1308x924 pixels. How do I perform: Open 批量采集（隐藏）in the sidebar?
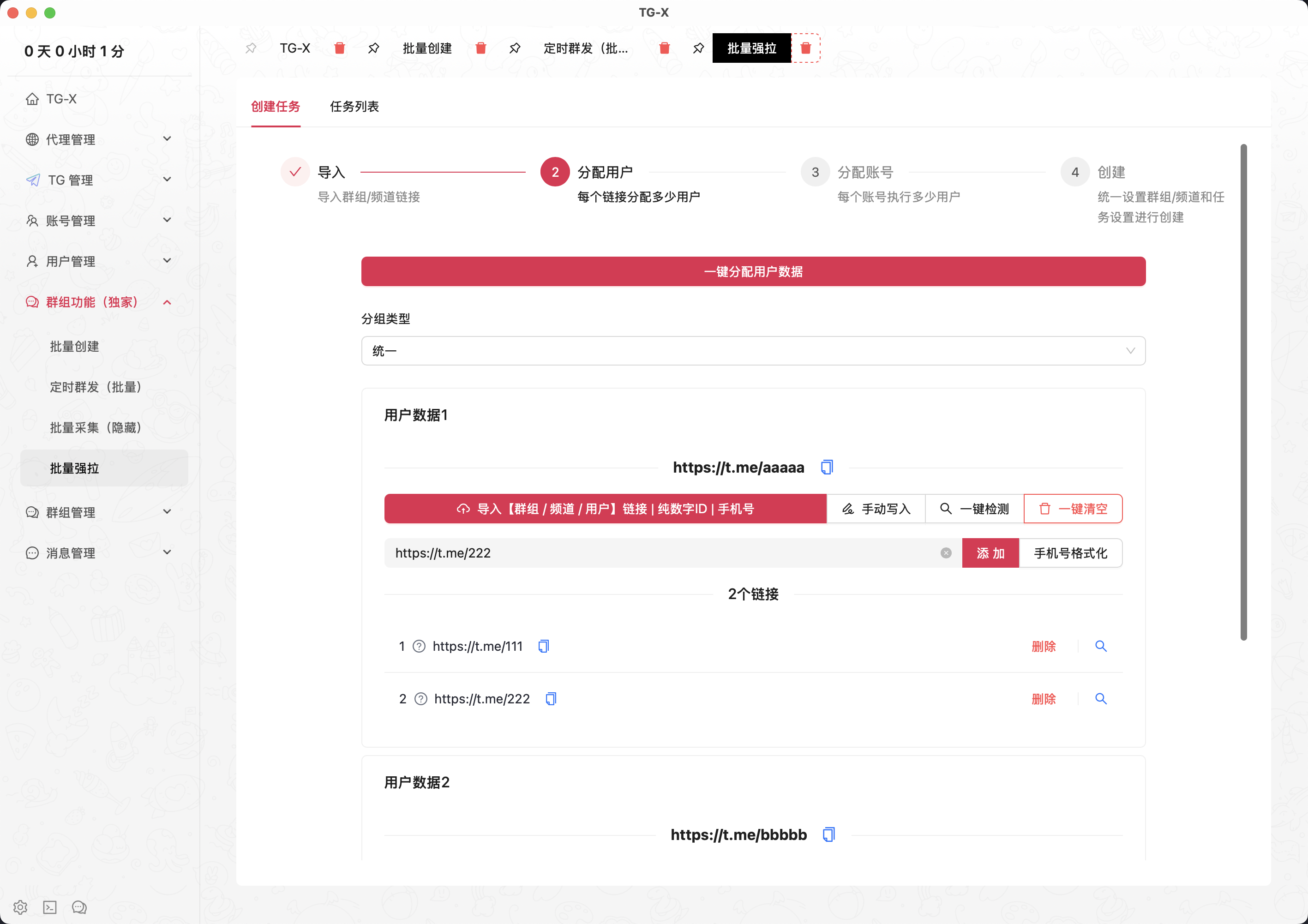coord(104,427)
